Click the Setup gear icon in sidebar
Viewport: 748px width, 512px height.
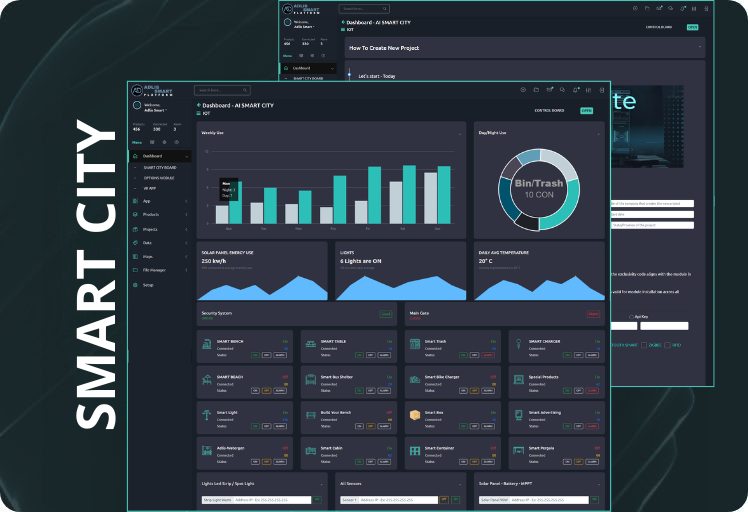[136, 285]
